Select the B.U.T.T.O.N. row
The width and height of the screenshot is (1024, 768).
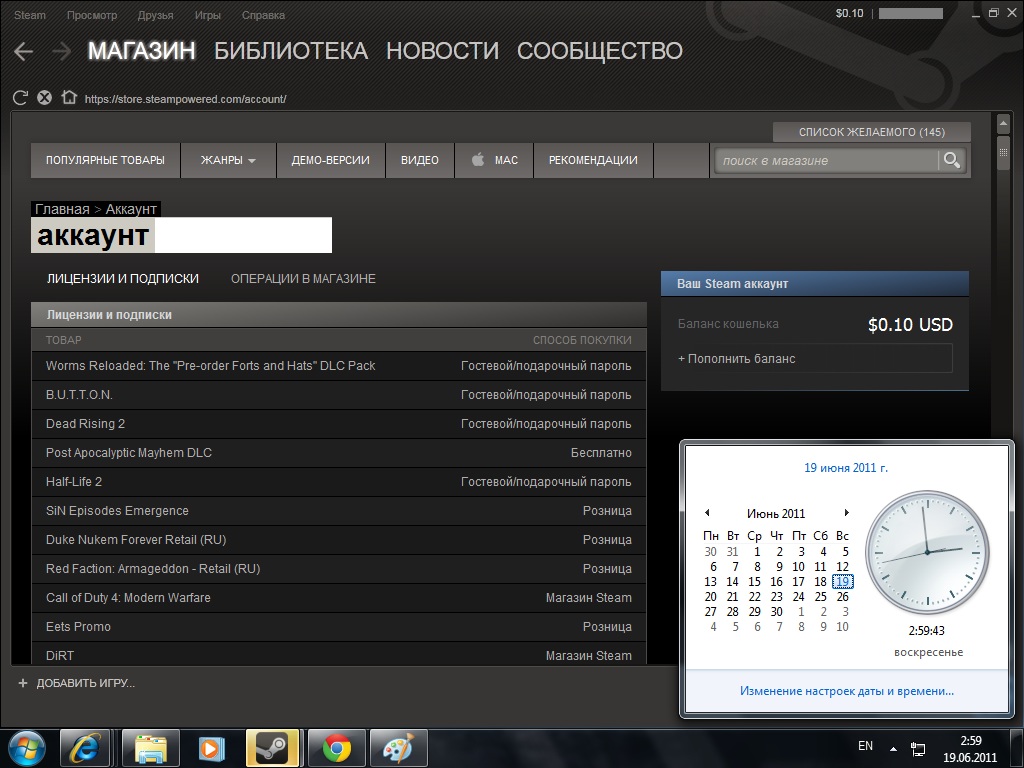point(338,395)
